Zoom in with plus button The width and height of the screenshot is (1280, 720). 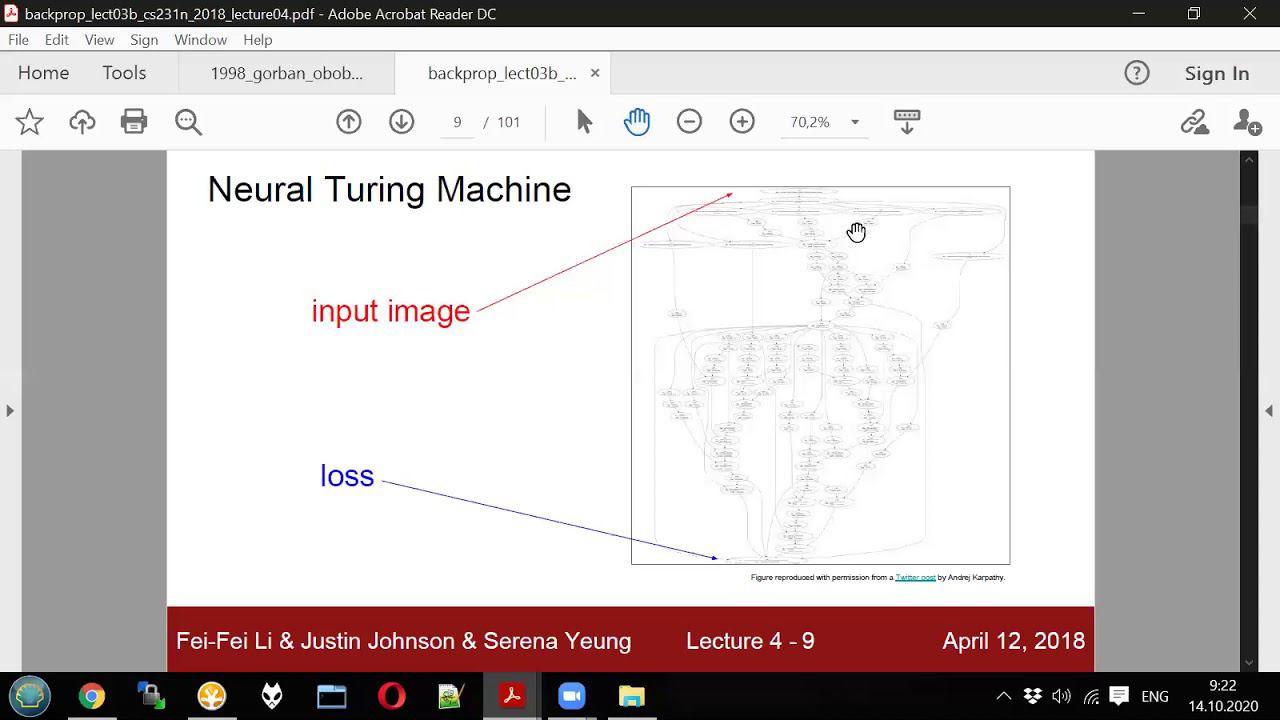coord(742,122)
